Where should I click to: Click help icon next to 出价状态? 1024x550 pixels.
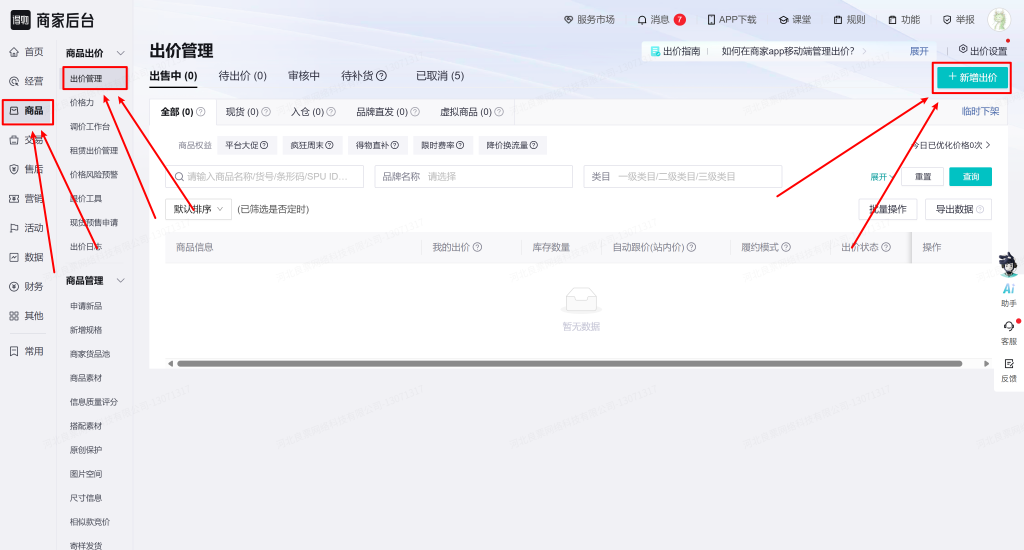tap(886, 247)
